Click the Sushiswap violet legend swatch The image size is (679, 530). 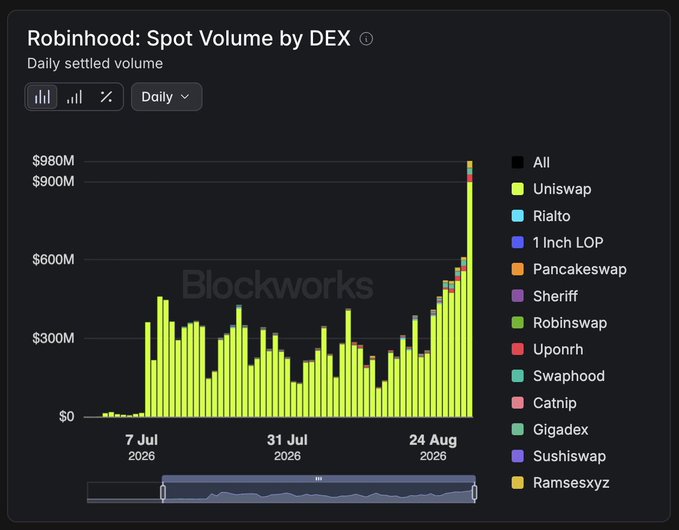click(517, 456)
